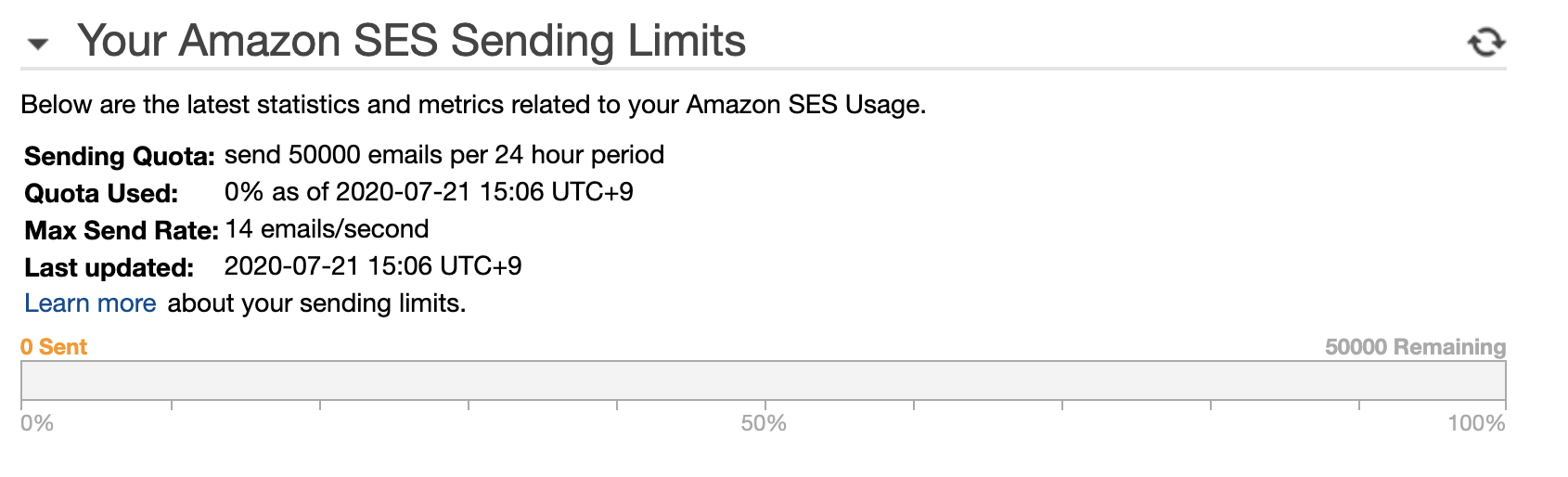The height and width of the screenshot is (477, 1568).
Task: Refresh the SES sending limits statistics
Action: coord(1485,43)
